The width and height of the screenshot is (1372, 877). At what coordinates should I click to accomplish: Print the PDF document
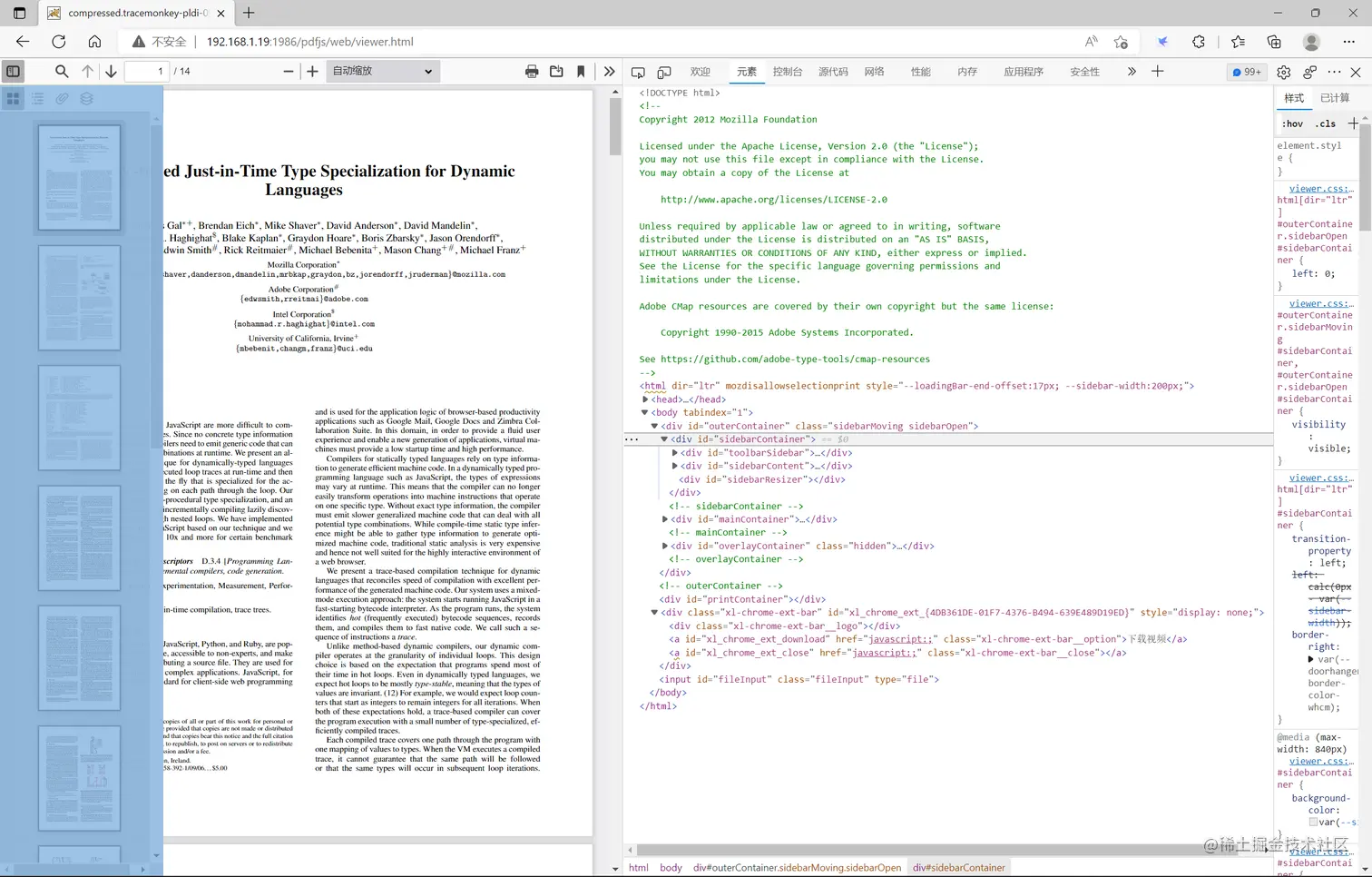[x=532, y=71]
